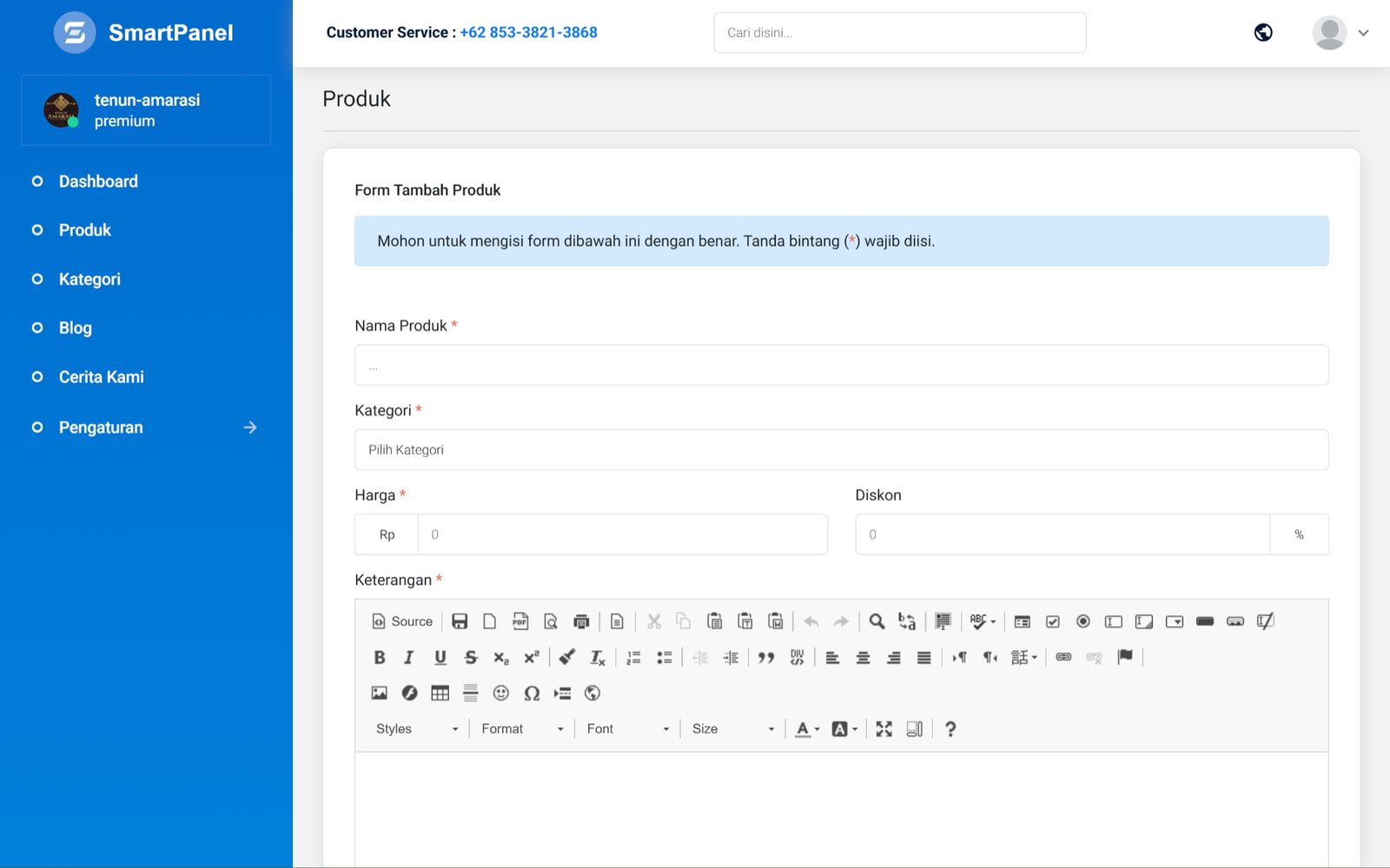Viewport: 1390px width, 868px height.
Task: Insert a text field from editor toolbar
Action: point(1114,621)
